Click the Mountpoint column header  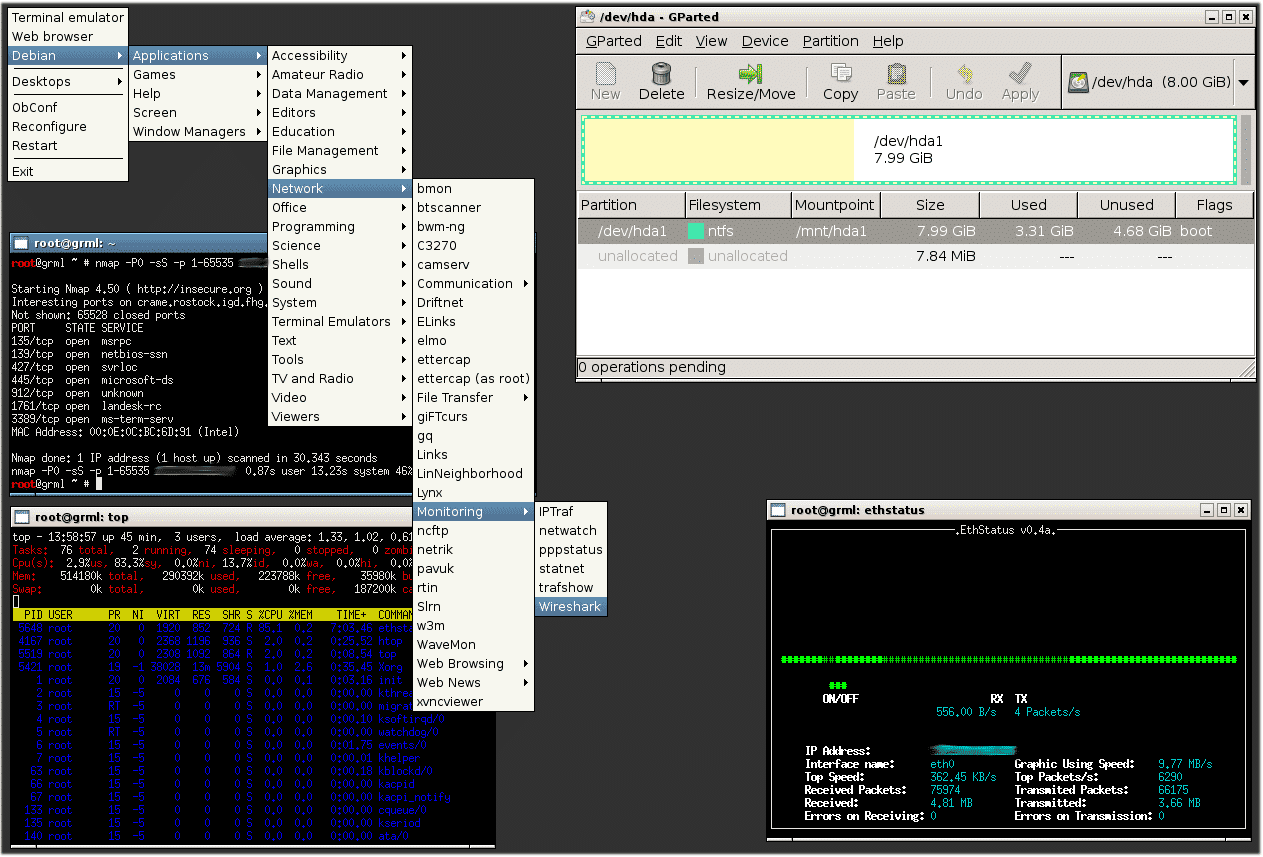point(836,205)
